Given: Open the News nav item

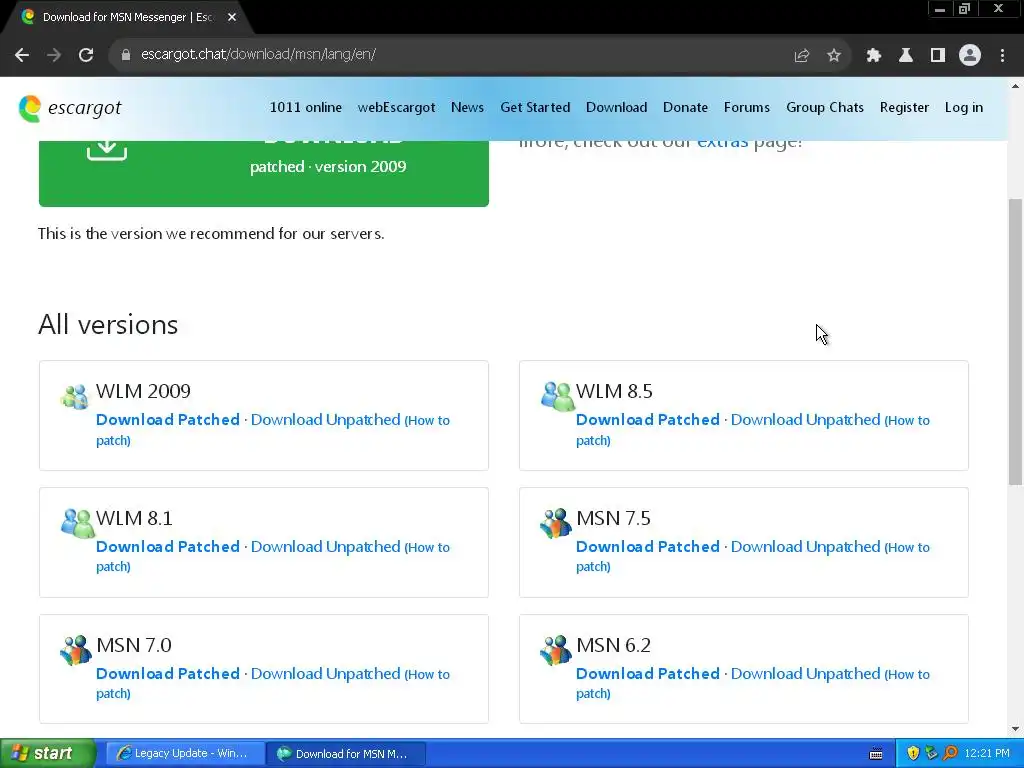Looking at the screenshot, I should click(x=468, y=107).
